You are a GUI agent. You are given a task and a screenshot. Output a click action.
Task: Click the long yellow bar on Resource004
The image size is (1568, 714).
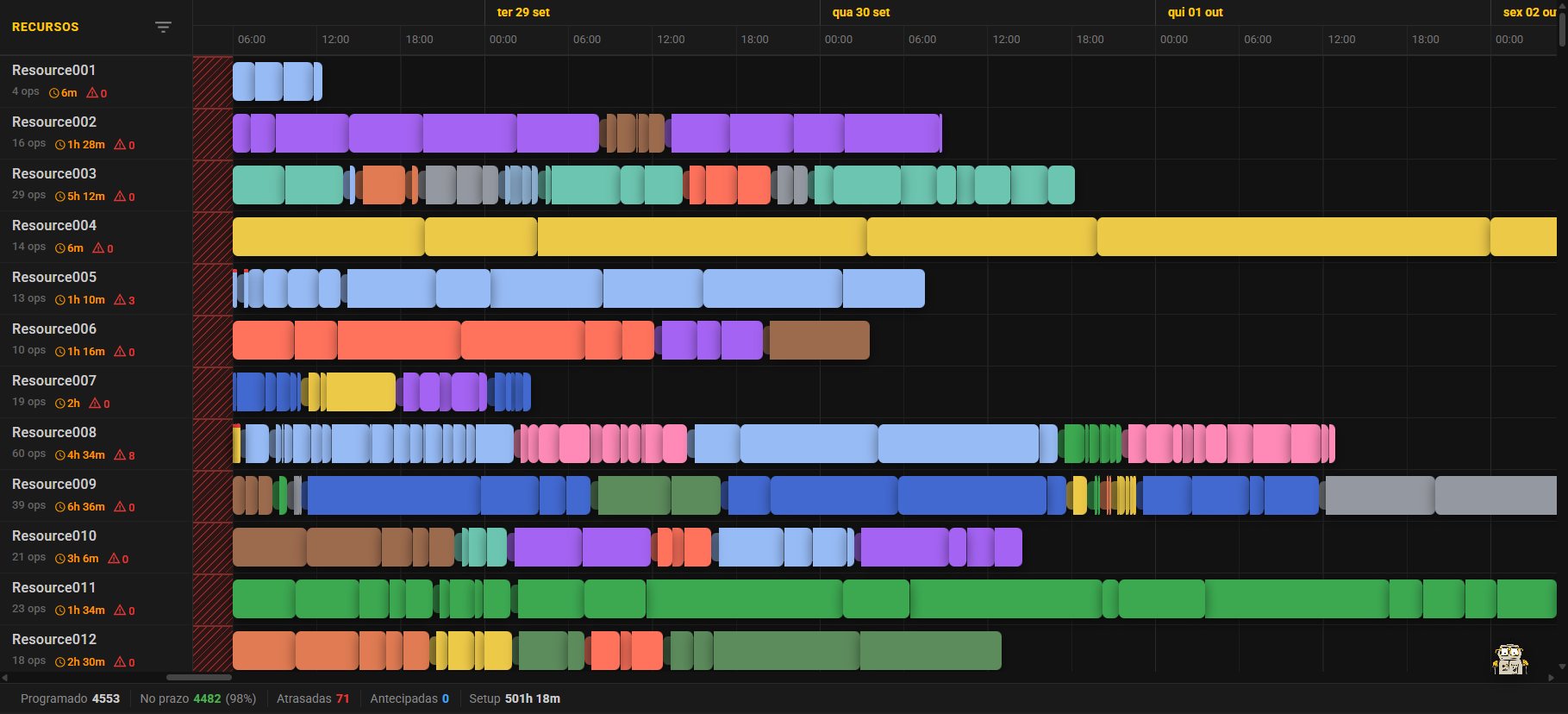1293,237
